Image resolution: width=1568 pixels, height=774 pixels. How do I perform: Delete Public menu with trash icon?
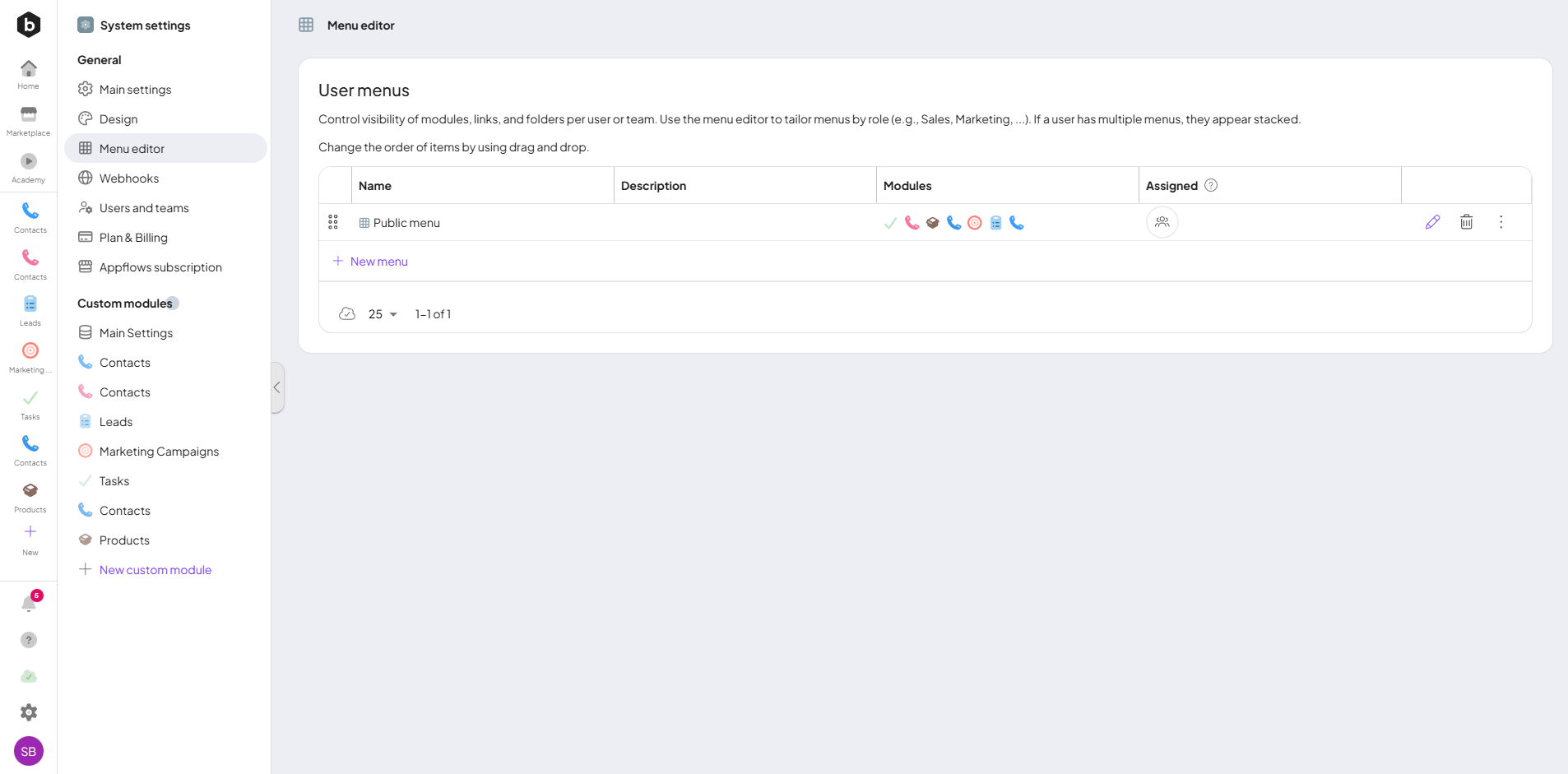[x=1466, y=222]
